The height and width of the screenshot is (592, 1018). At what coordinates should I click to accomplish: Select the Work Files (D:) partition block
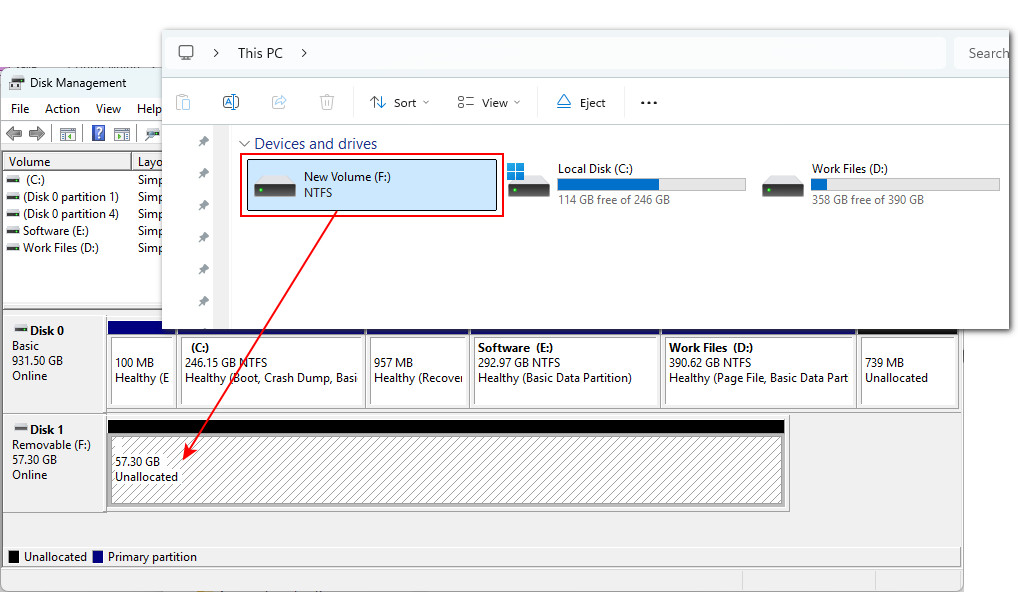pyautogui.click(x=758, y=371)
